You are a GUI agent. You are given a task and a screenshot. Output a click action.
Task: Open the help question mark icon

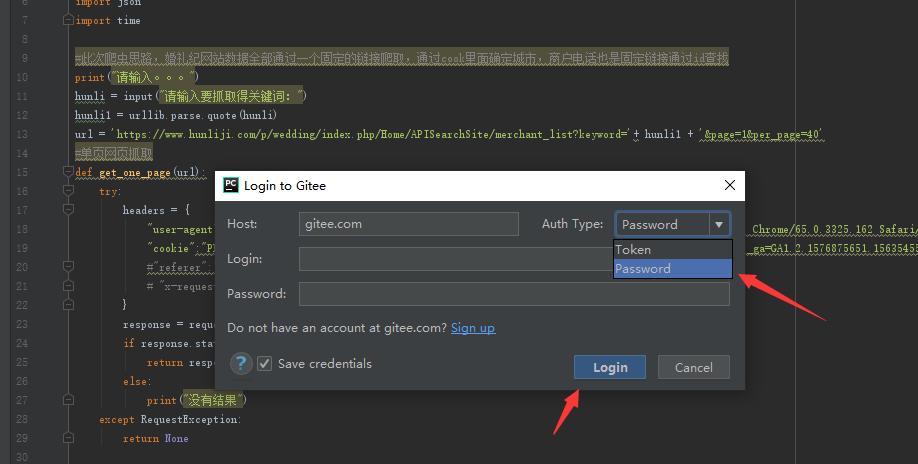[241, 363]
